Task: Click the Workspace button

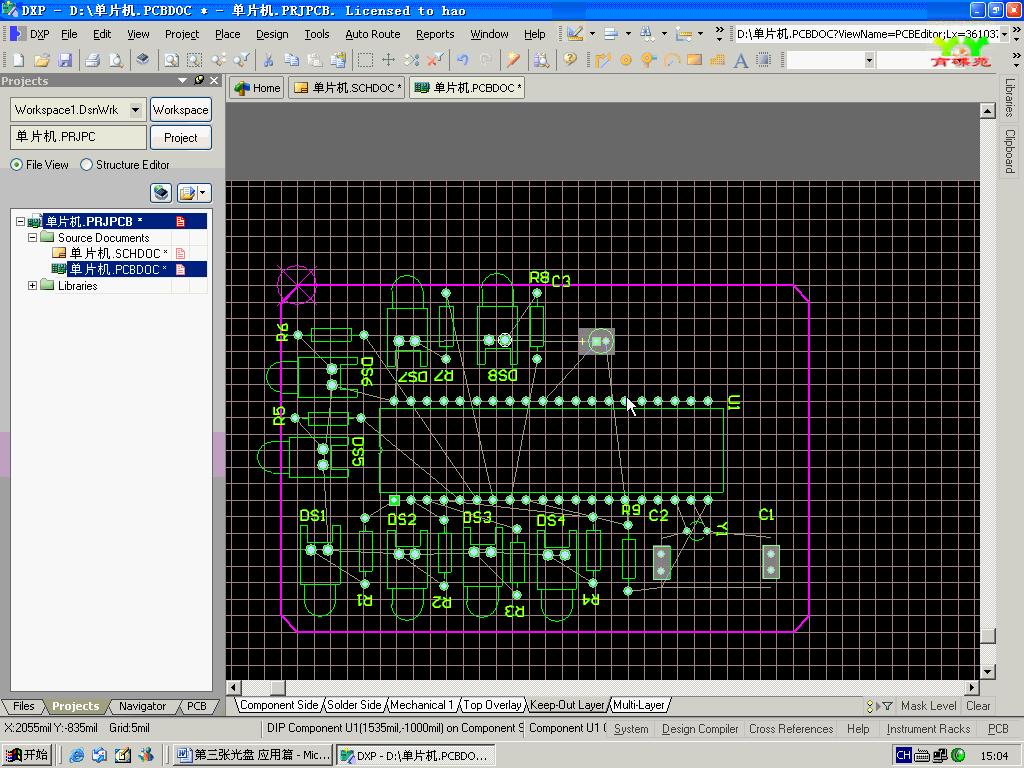Action: point(181,110)
